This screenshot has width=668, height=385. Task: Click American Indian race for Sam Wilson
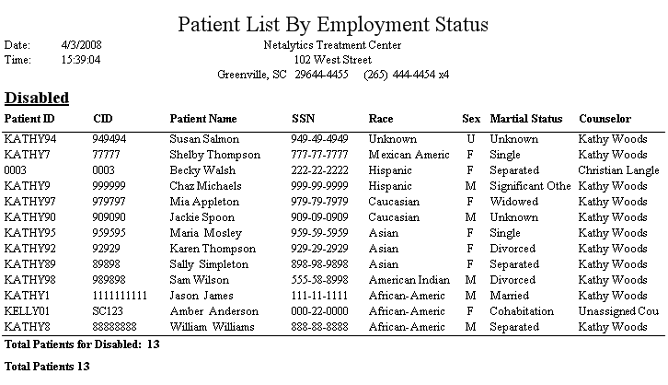tap(409, 280)
